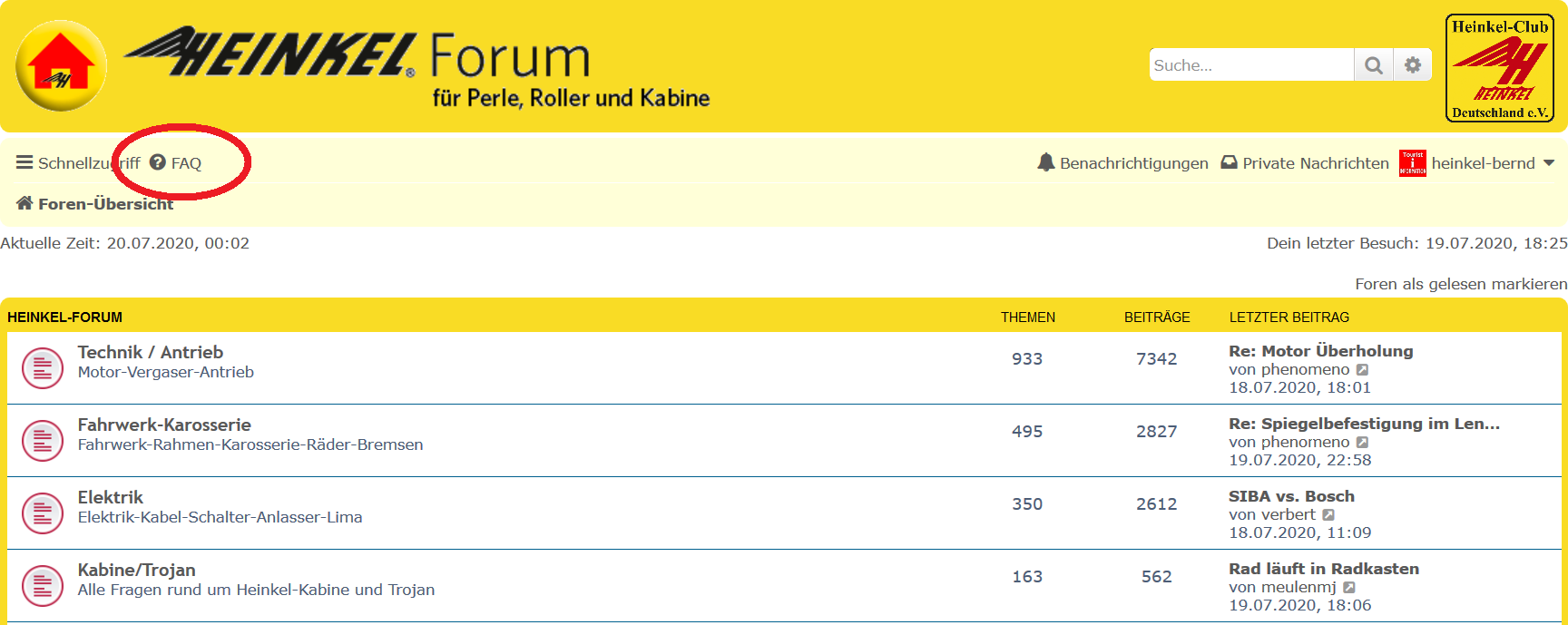Click the Heinkel-Club Deutschland logo

coord(1499,68)
